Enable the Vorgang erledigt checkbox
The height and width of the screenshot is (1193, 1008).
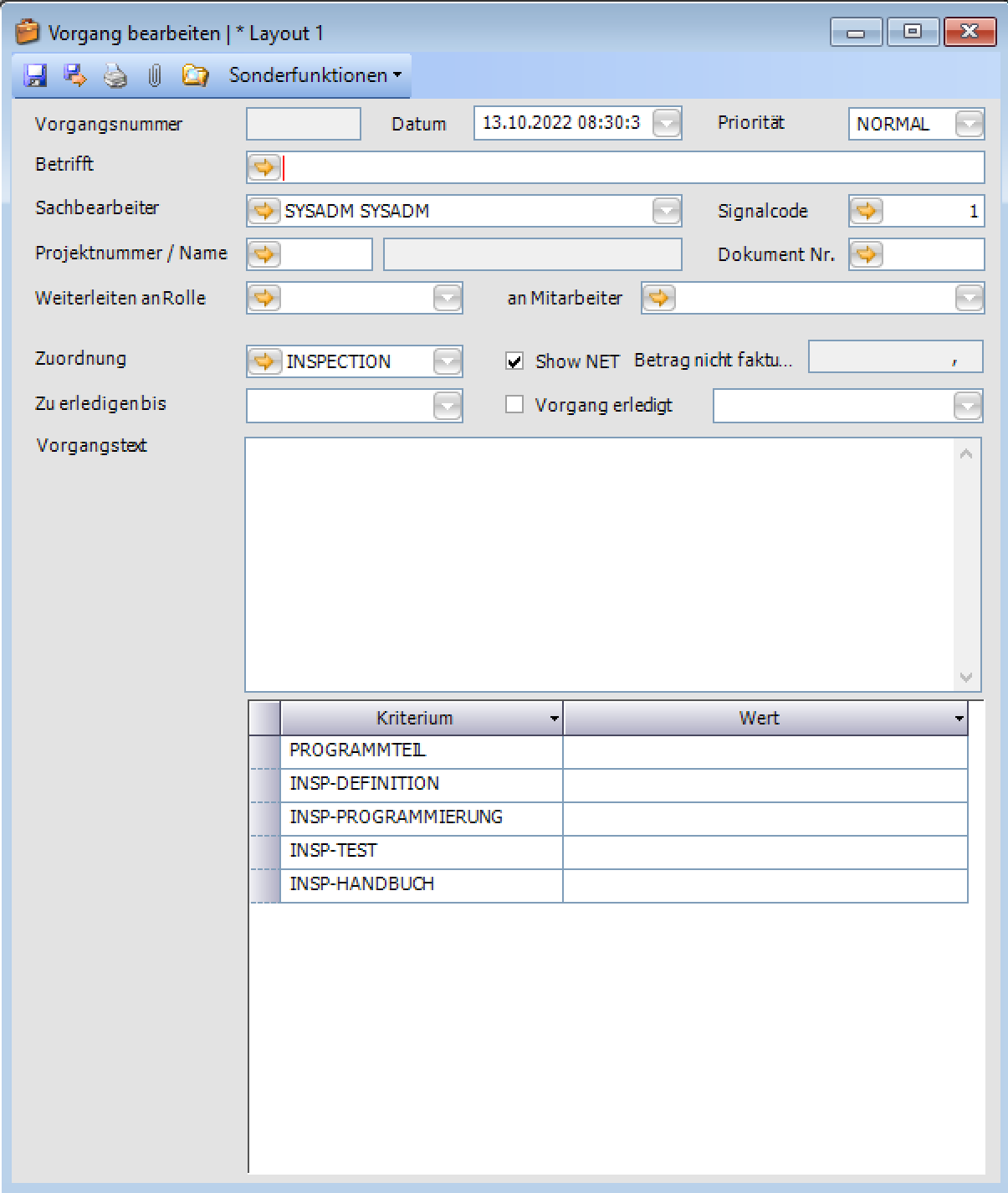pos(515,405)
